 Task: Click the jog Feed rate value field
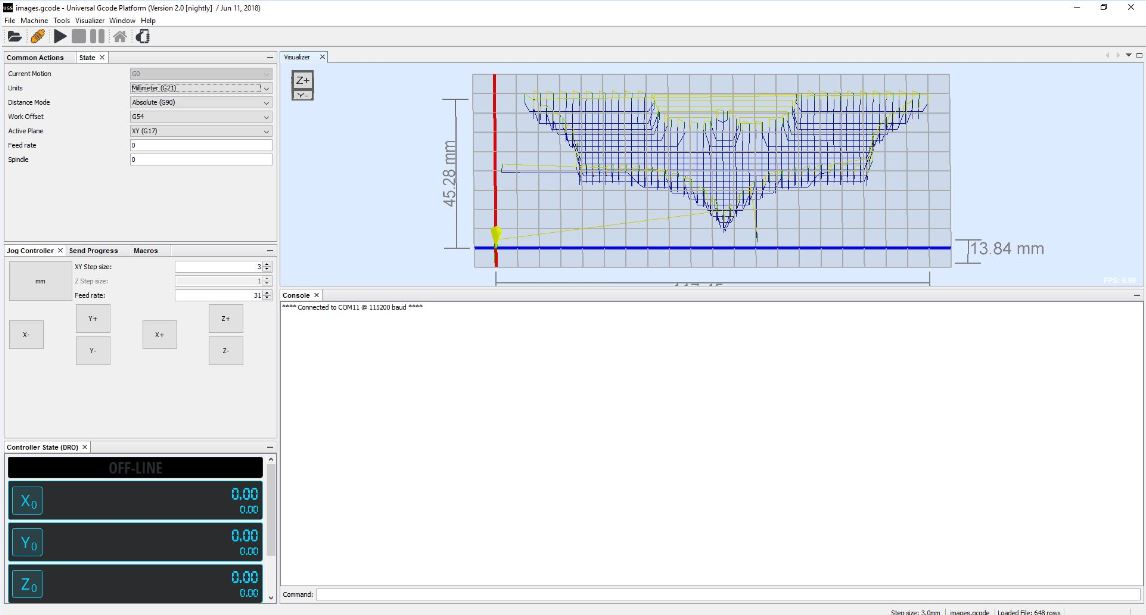click(x=219, y=295)
